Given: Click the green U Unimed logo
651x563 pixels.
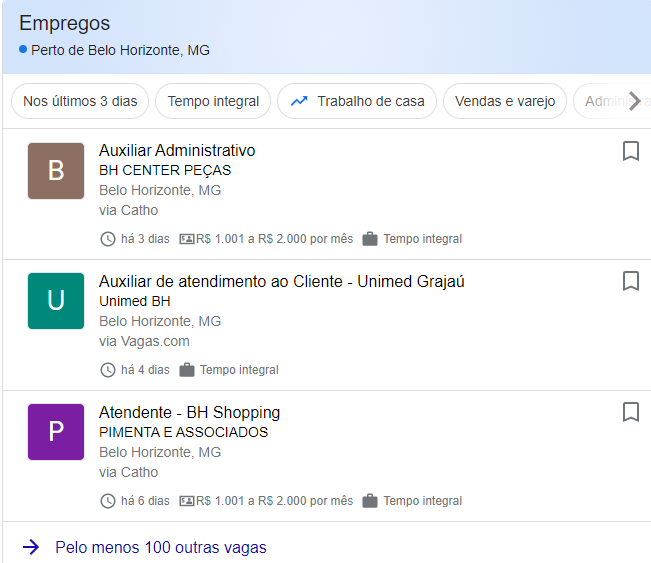Looking at the screenshot, I should (56, 301).
